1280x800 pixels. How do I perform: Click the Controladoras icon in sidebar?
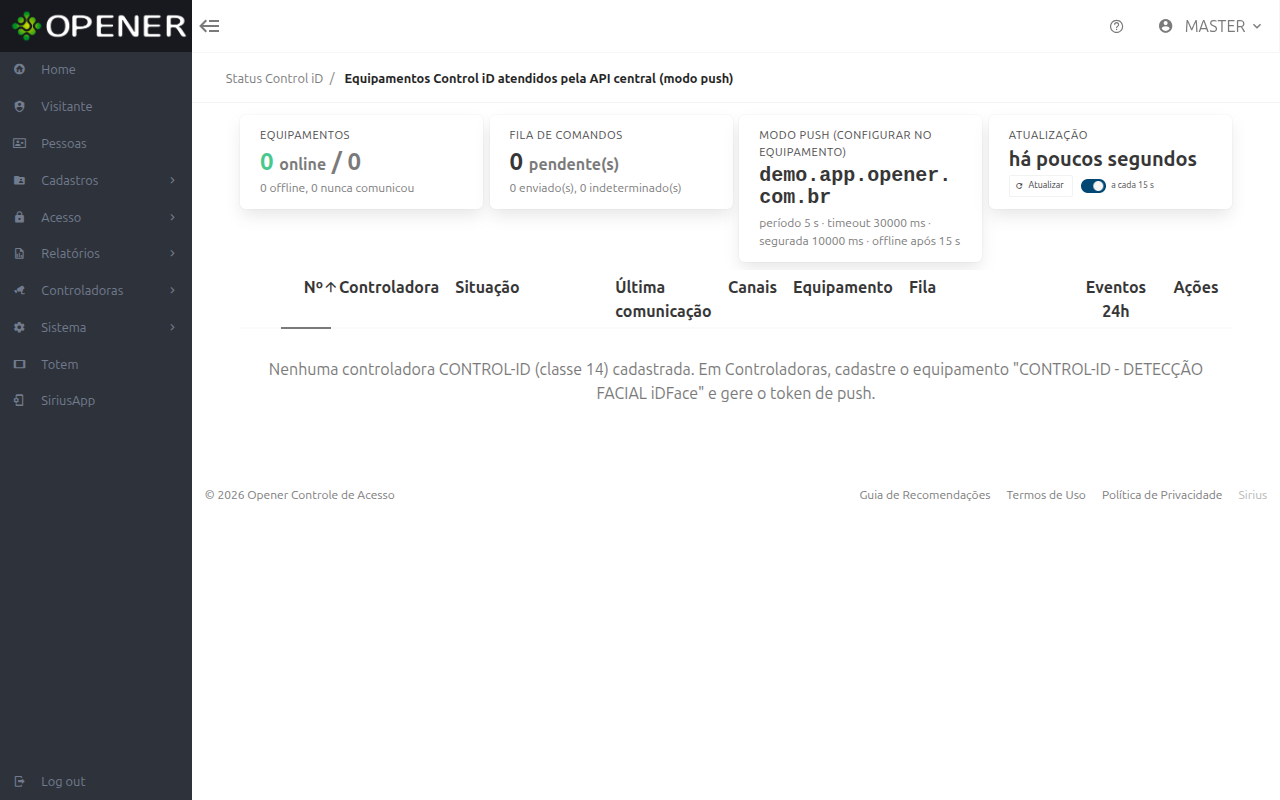coord(20,290)
